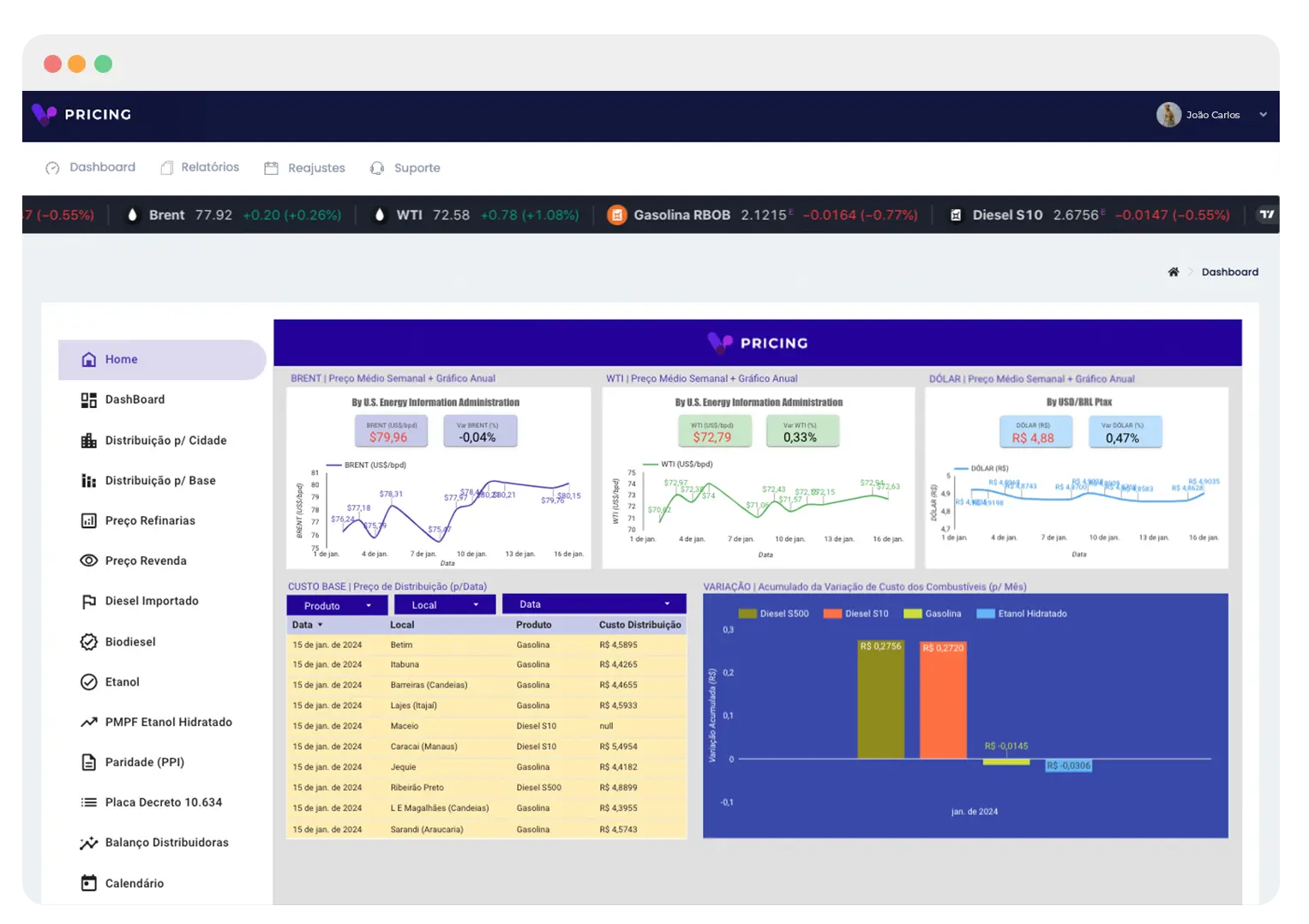This screenshot has height=924, width=1309.
Task: Click the Paridade (PPI) document icon
Action: click(88, 762)
